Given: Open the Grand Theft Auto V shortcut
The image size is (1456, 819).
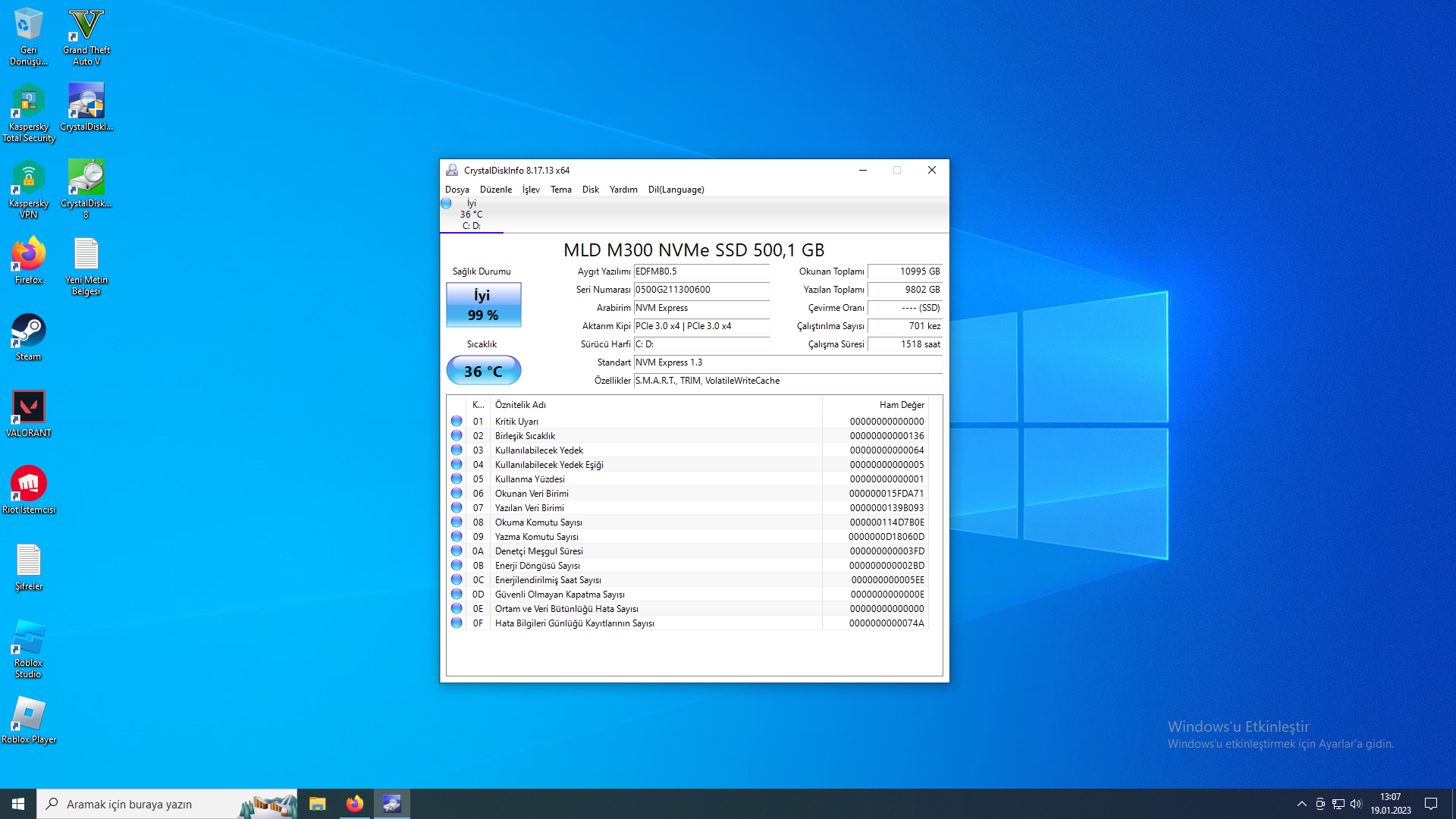Looking at the screenshot, I should coord(86,36).
